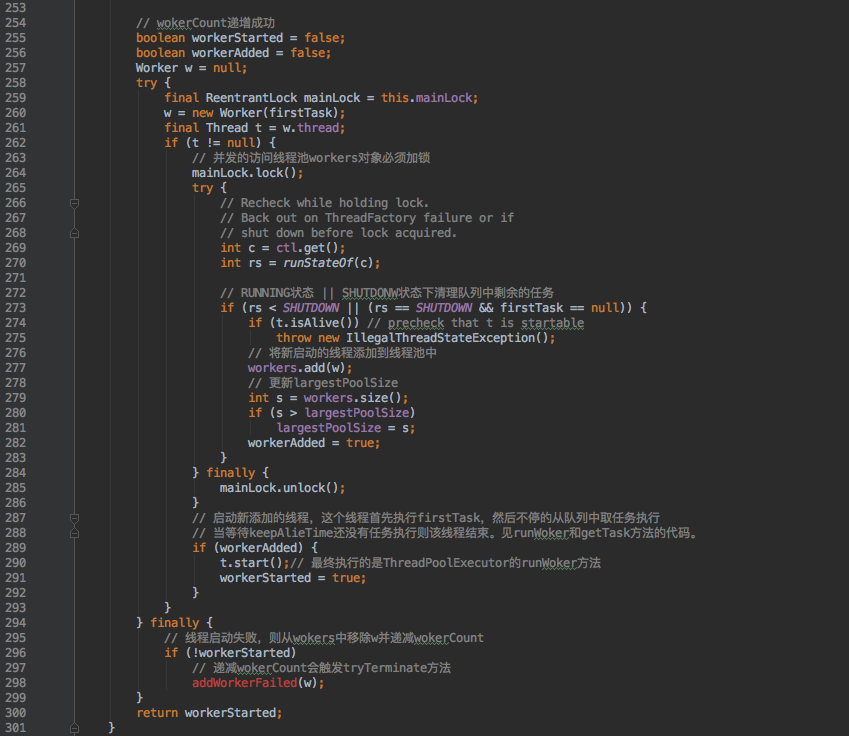Viewport: 849px width, 736px height.
Task: Click 'if (t != null)' condition
Action: (x=213, y=143)
